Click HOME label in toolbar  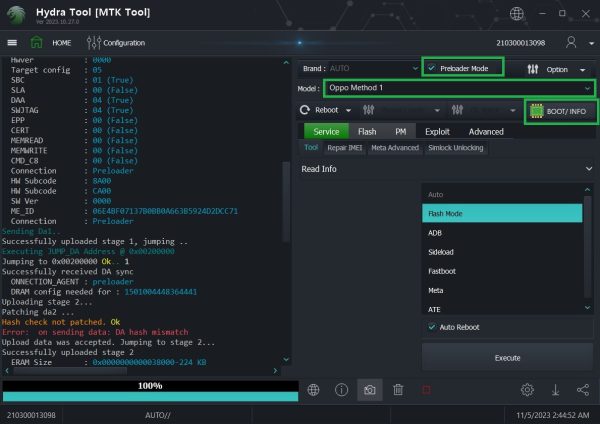coord(62,43)
